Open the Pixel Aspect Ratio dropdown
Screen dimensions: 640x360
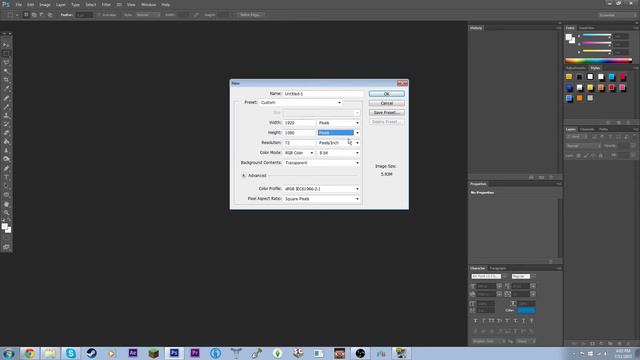point(322,199)
